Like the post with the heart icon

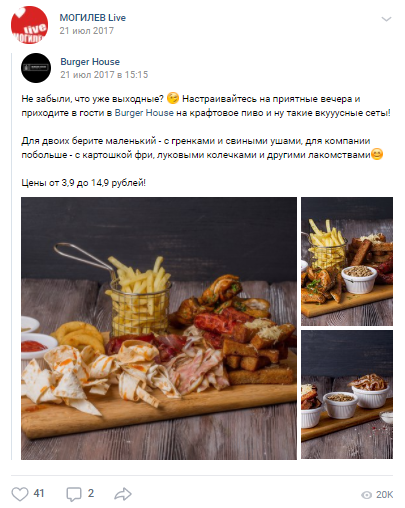coord(20,494)
